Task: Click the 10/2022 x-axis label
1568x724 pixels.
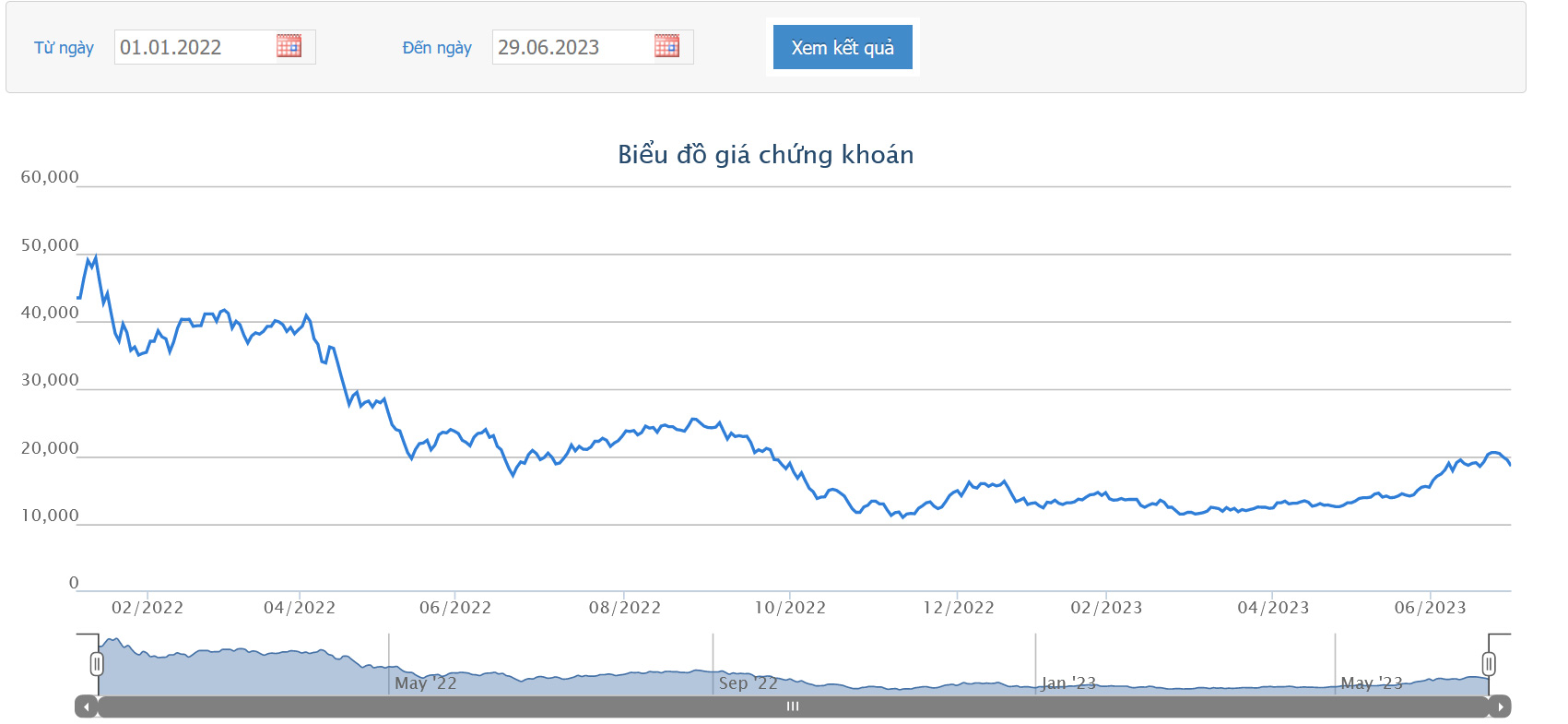Action: (x=790, y=608)
